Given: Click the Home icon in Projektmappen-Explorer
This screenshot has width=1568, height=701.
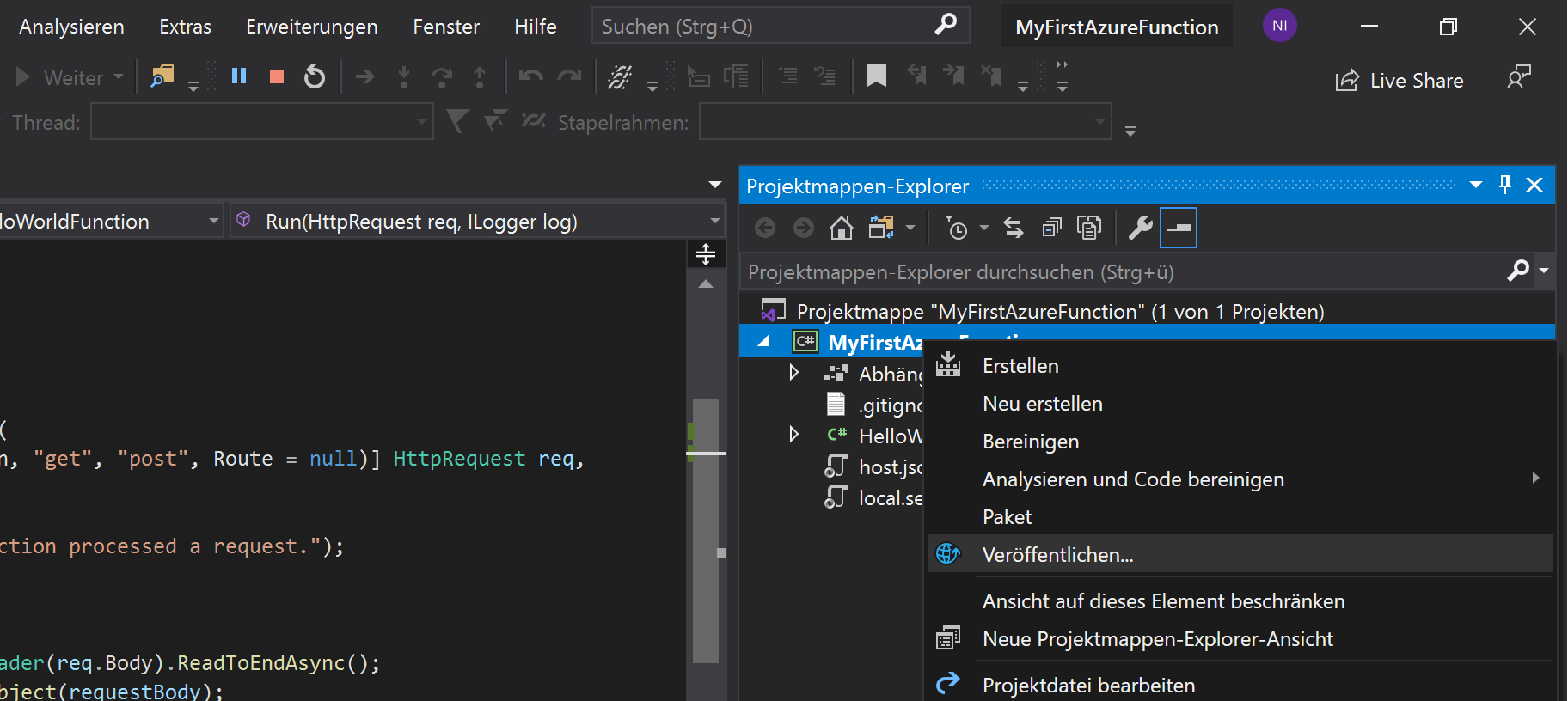Looking at the screenshot, I should pos(841,229).
